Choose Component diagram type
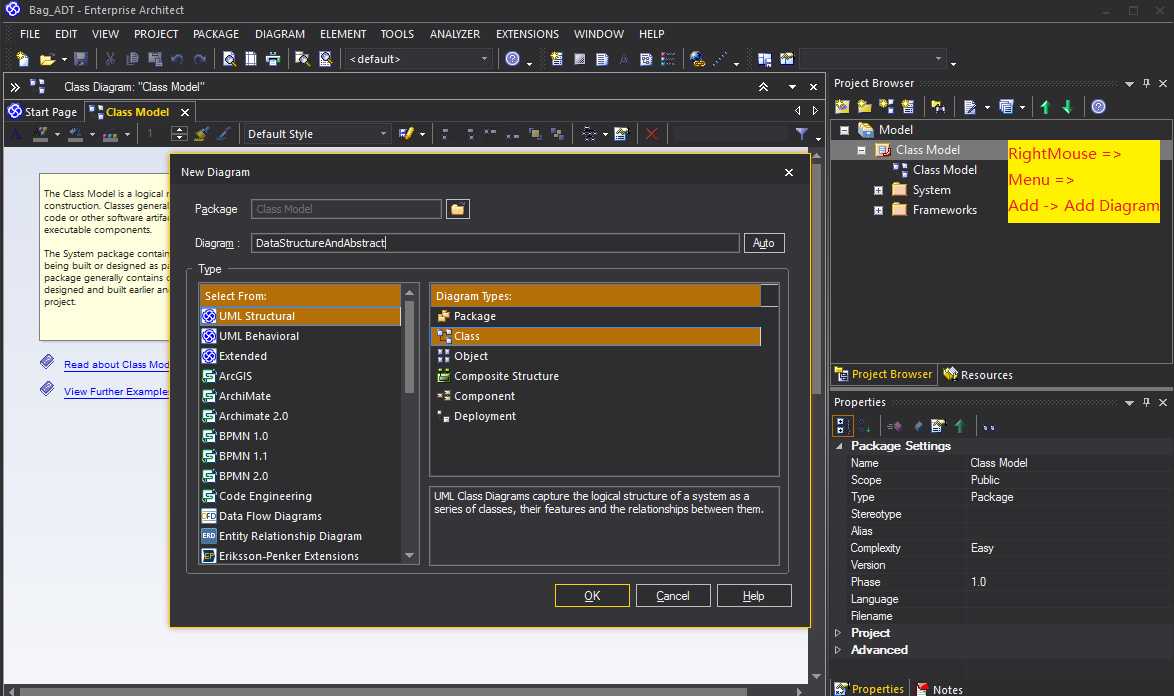This screenshot has width=1174, height=696. tap(596, 396)
